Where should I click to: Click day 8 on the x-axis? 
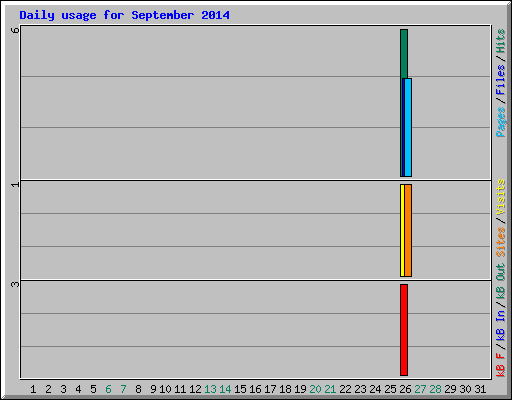tap(138, 389)
